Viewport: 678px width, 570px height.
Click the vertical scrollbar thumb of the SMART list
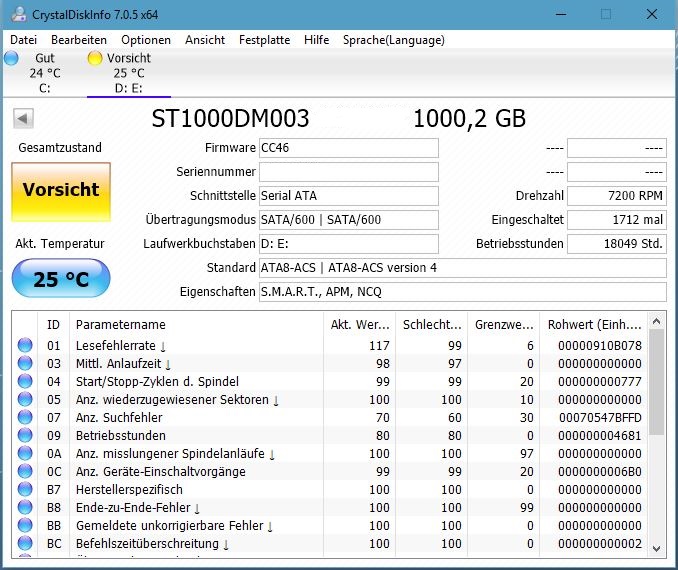656,382
